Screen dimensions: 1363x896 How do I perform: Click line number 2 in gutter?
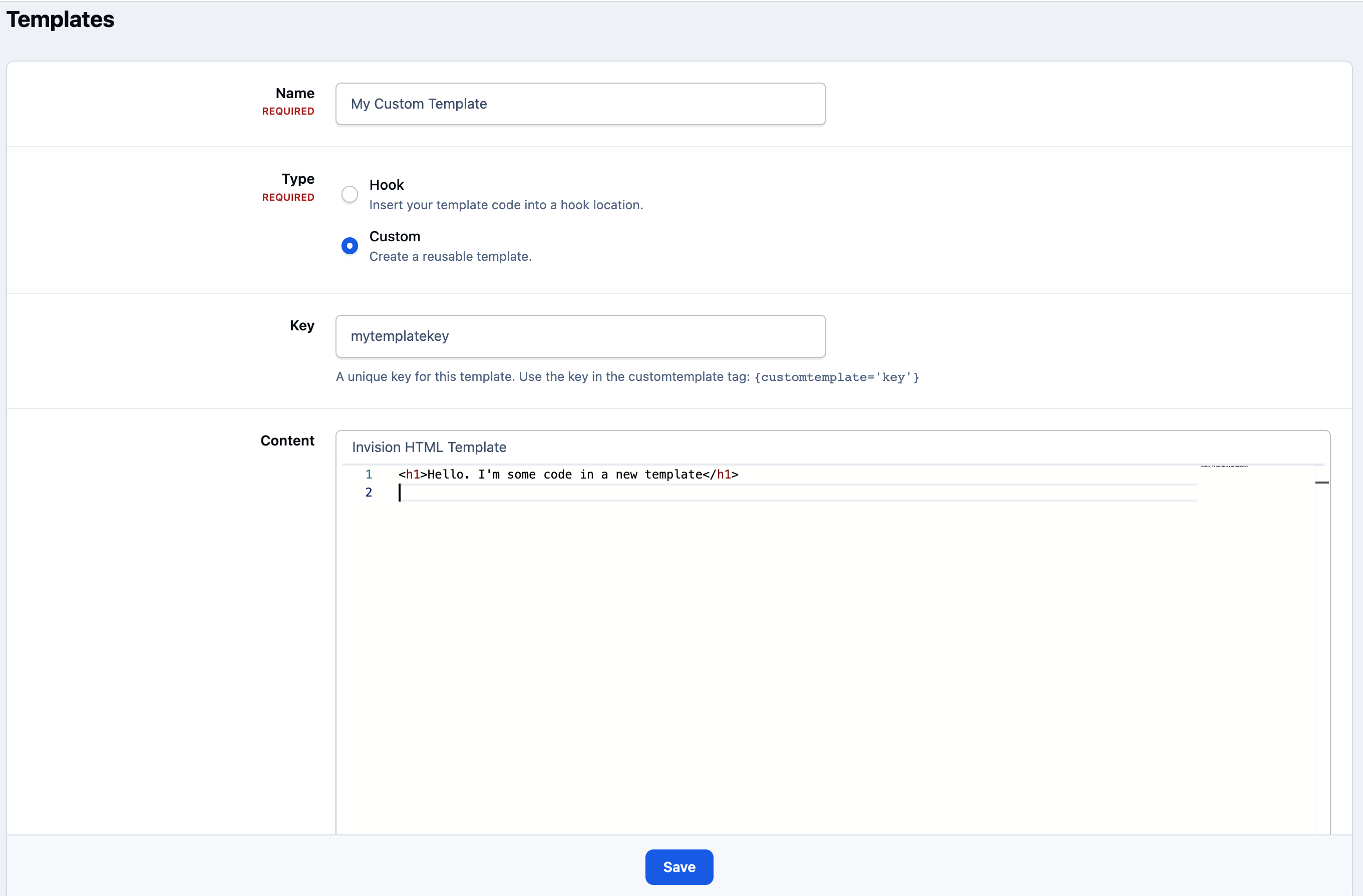tap(368, 493)
